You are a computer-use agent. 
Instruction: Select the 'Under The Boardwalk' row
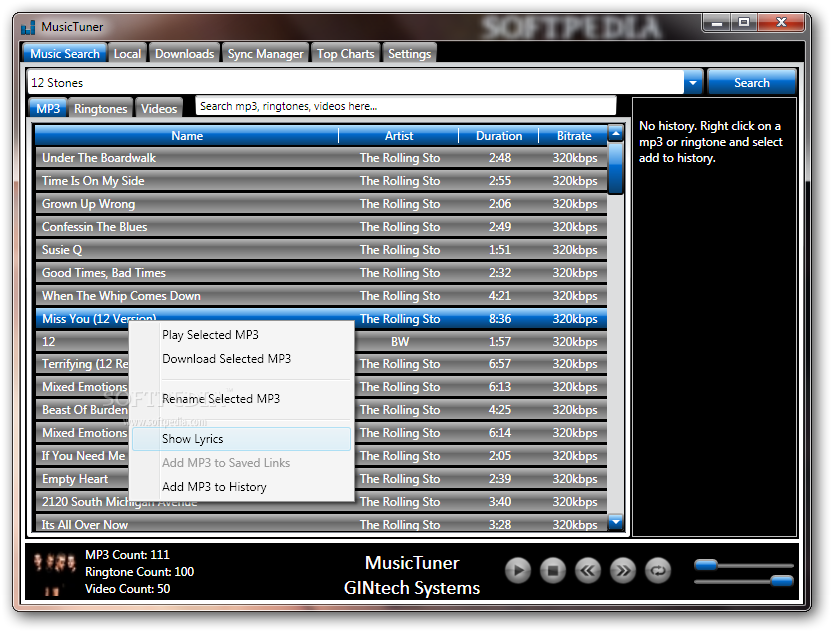322,158
